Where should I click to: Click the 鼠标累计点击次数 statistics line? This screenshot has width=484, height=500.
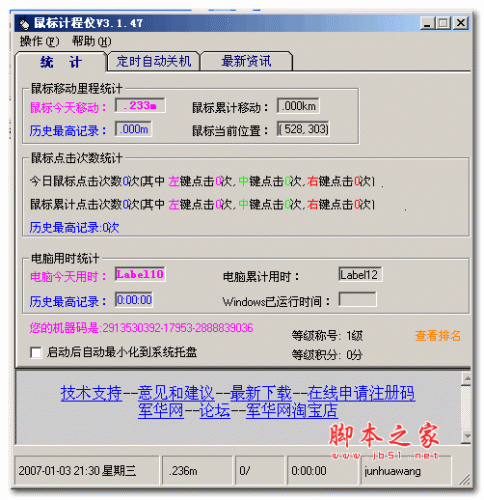[x=202, y=204]
